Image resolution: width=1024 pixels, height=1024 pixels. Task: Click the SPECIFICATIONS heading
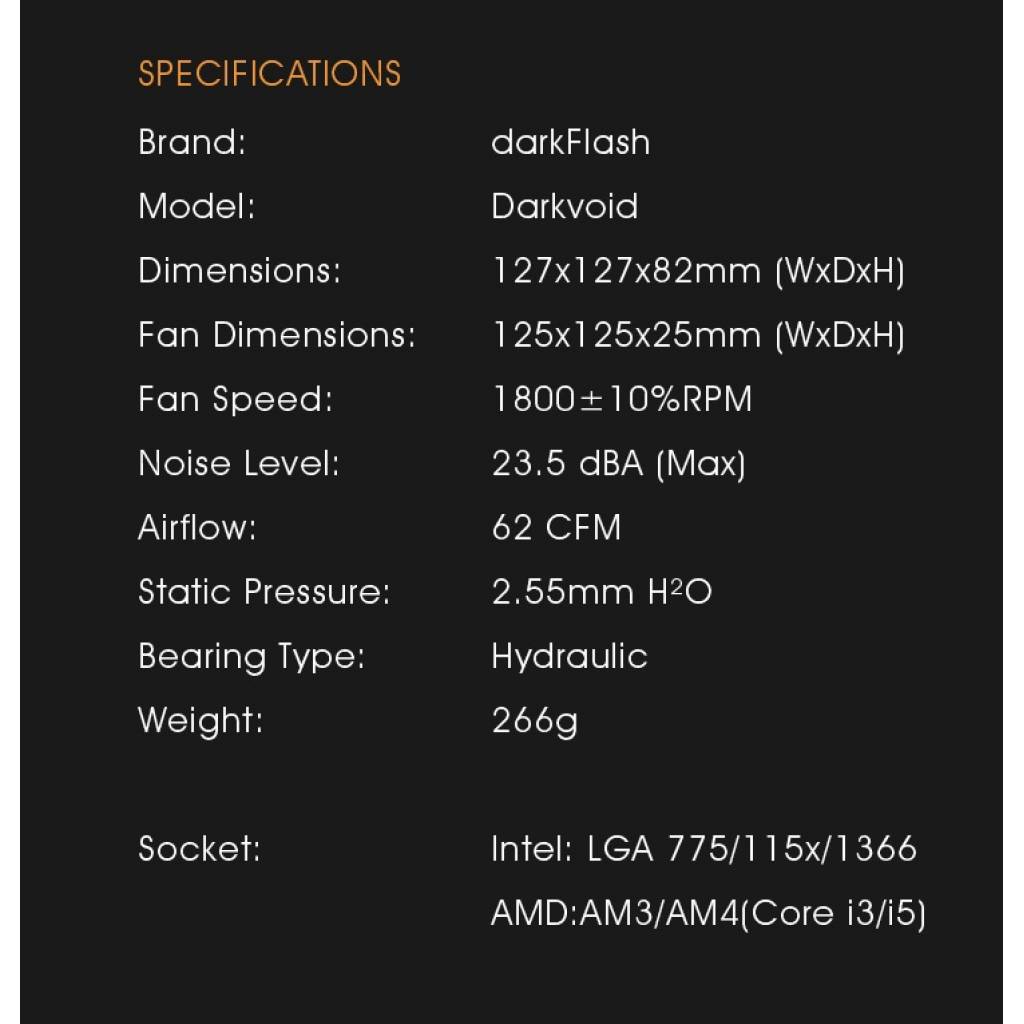click(x=270, y=73)
